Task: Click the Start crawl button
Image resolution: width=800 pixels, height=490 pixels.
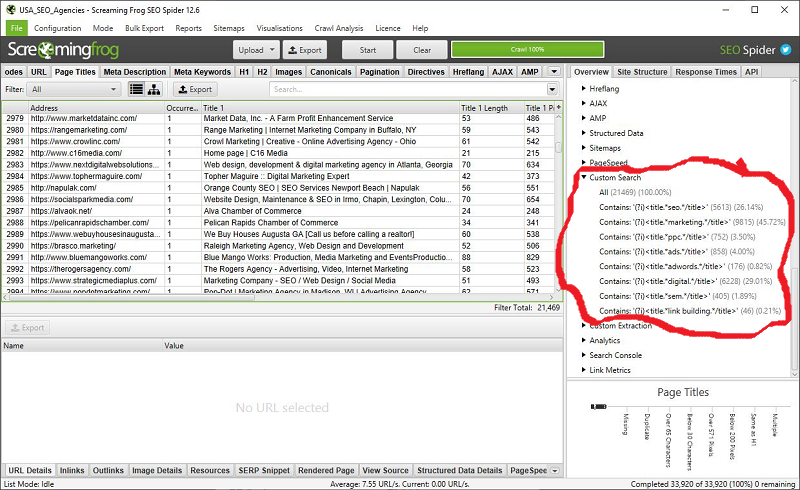Action: click(367, 50)
